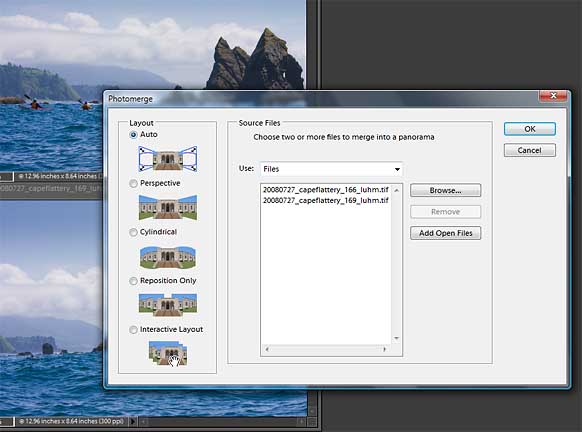The image size is (582, 432).
Task: Click the Interactive Layout preview with hand
Action: [x=168, y=353]
